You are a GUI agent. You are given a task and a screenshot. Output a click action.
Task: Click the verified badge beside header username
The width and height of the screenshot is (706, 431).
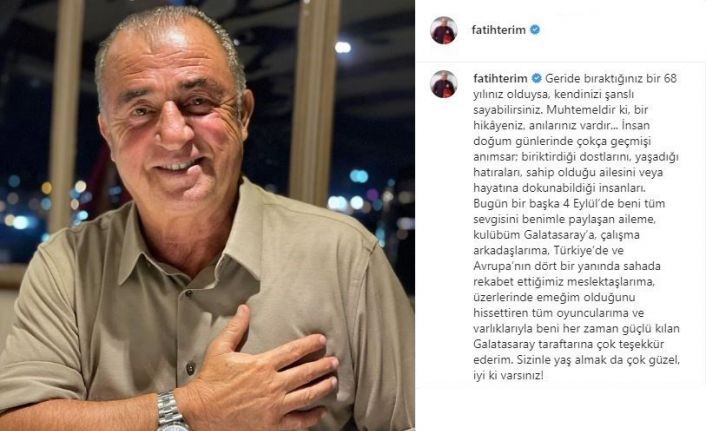click(x=535, y=30)
